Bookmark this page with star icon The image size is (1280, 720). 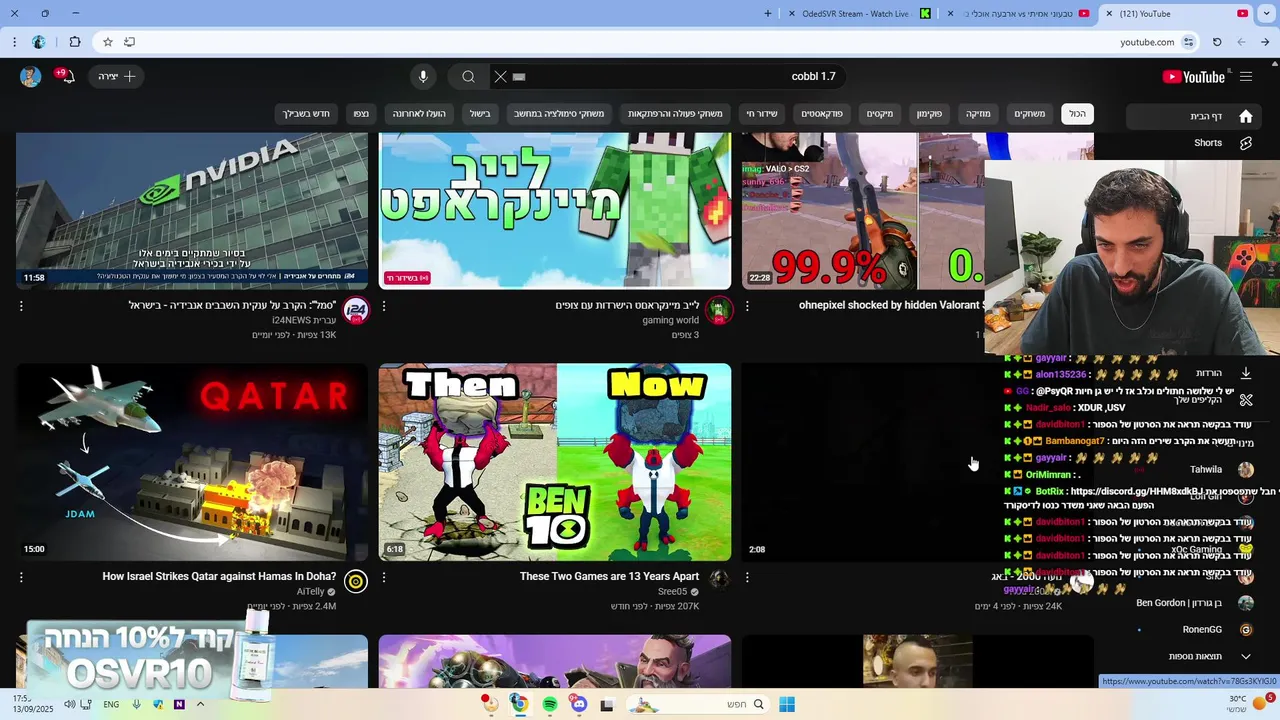coord(108,42)
